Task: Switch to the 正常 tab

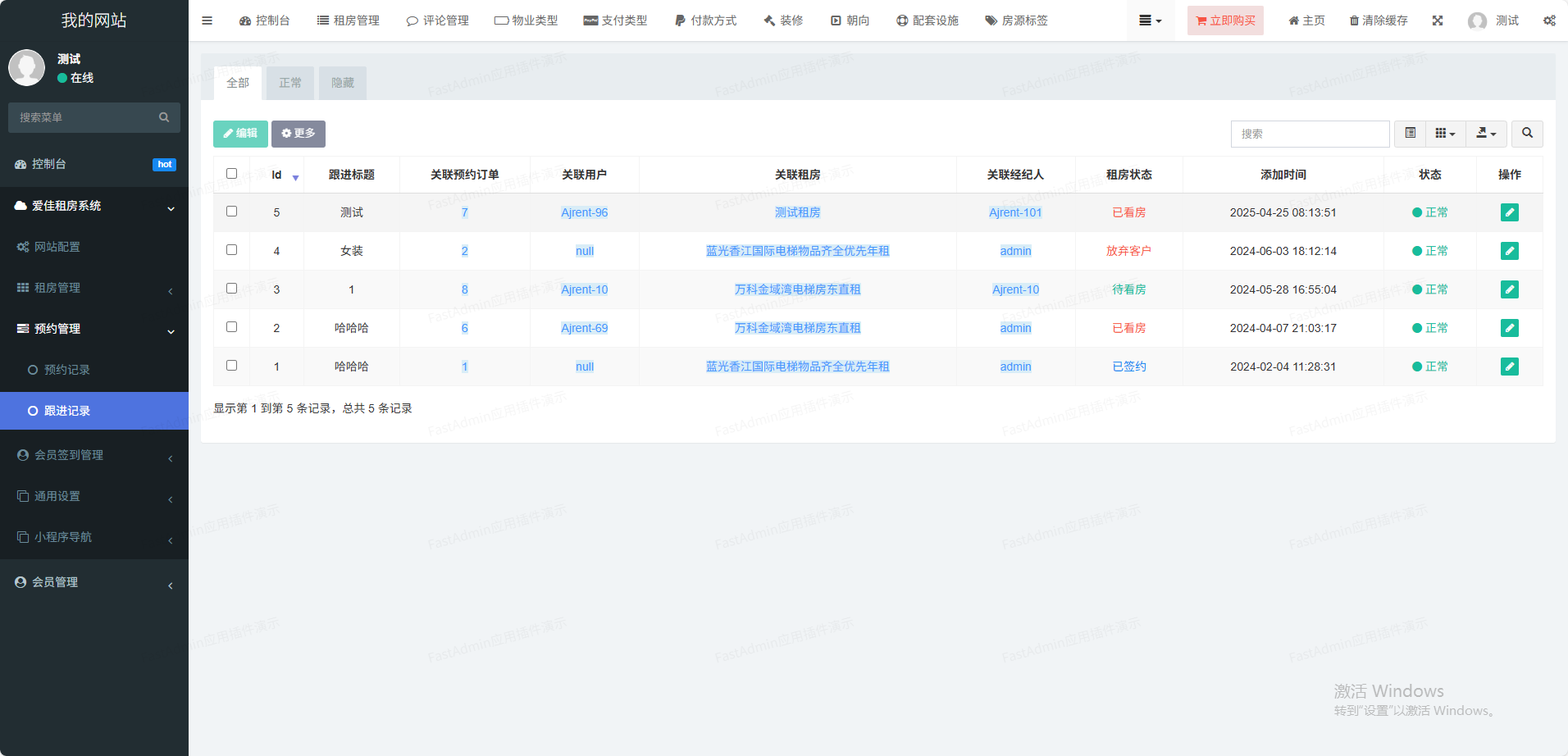Action: [x=290, y=83]
